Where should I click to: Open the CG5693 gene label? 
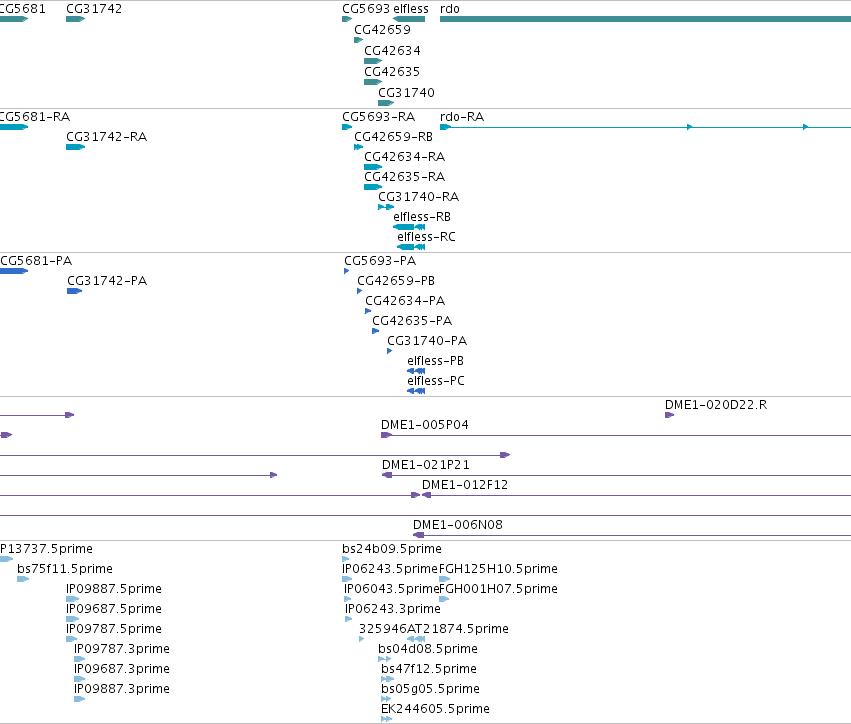pos(366,9)
